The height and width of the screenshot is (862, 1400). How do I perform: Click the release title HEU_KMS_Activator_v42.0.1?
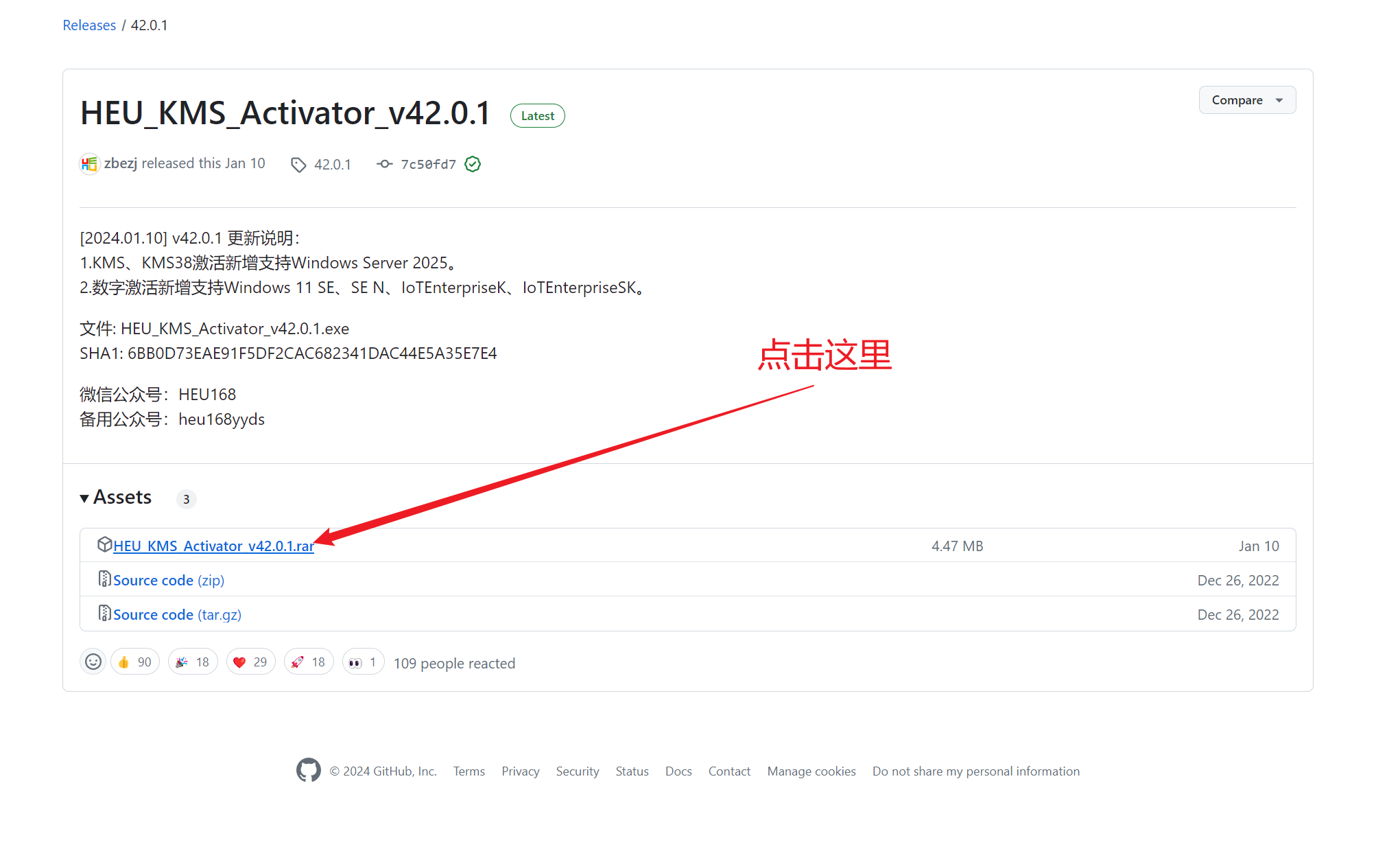coord(285,113)
